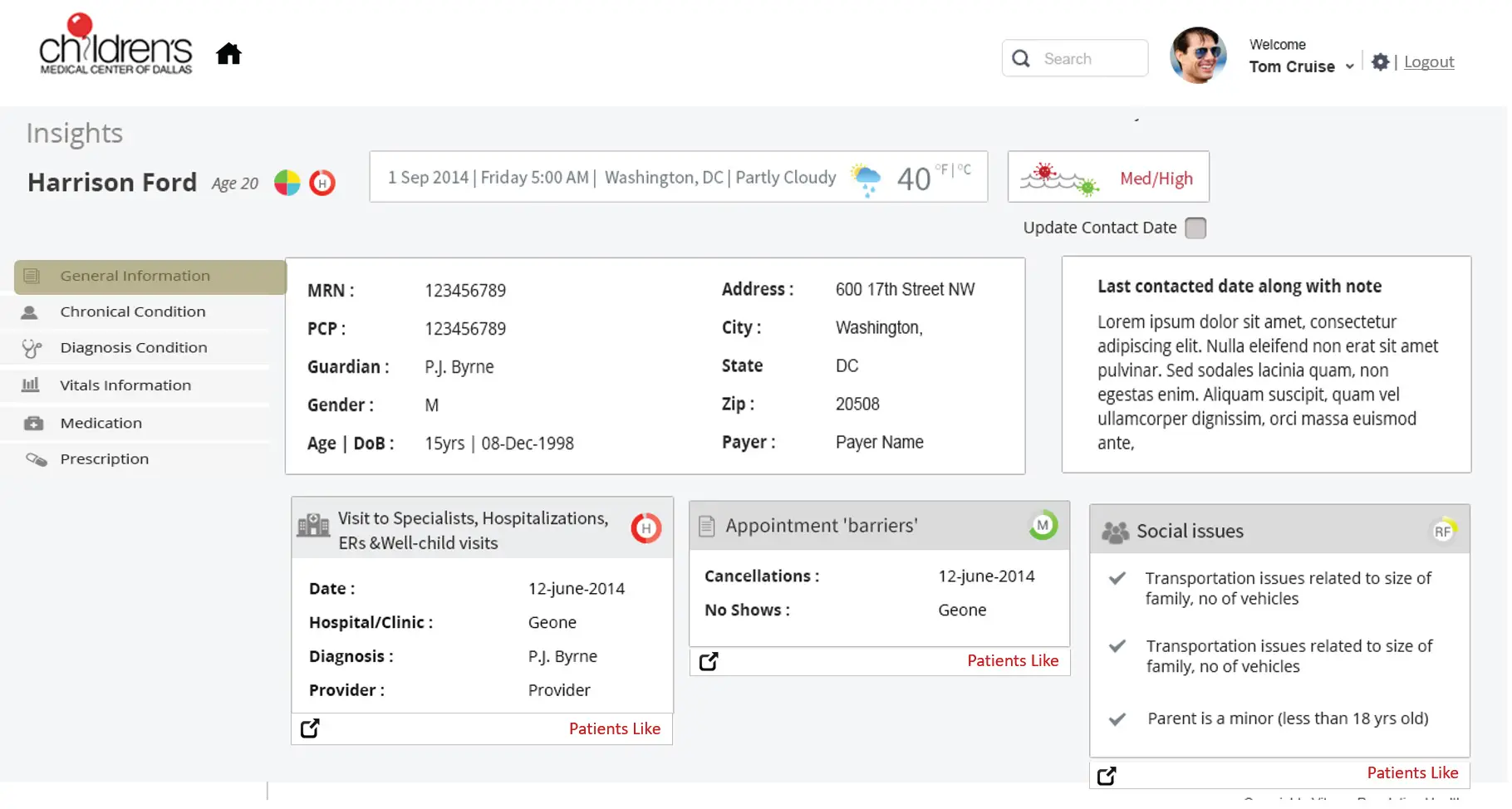Click the red H risk badge near patient name

pyautogui.click(x=322, y=183)
